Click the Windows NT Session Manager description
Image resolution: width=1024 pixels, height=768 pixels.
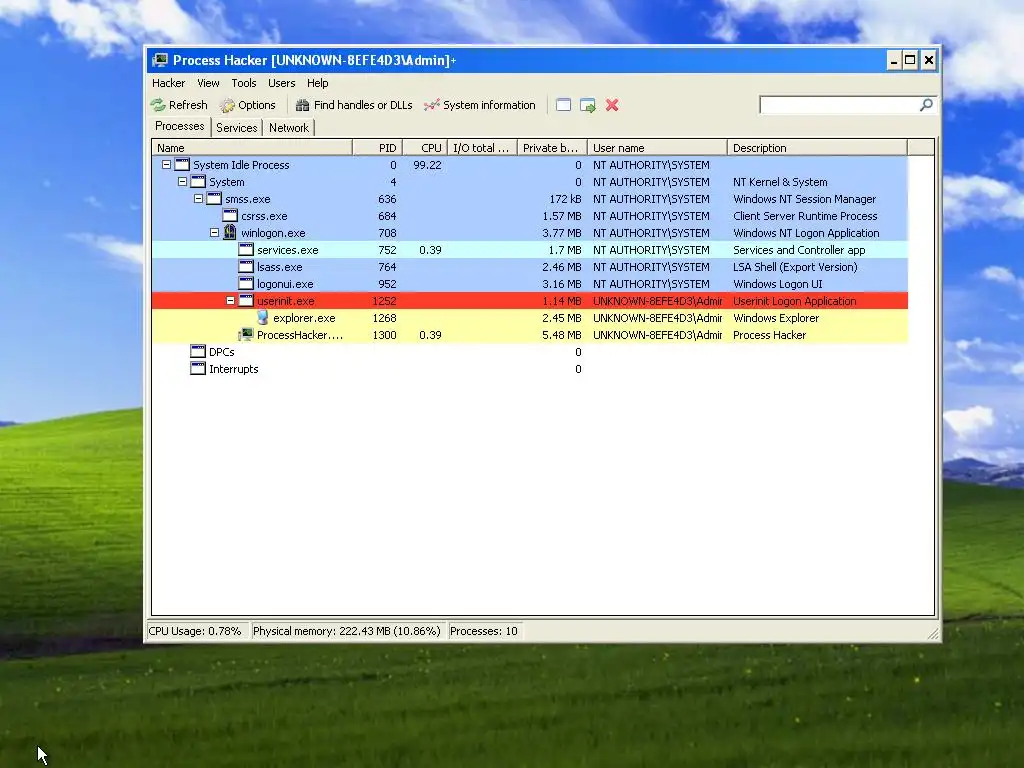(805, 199)
